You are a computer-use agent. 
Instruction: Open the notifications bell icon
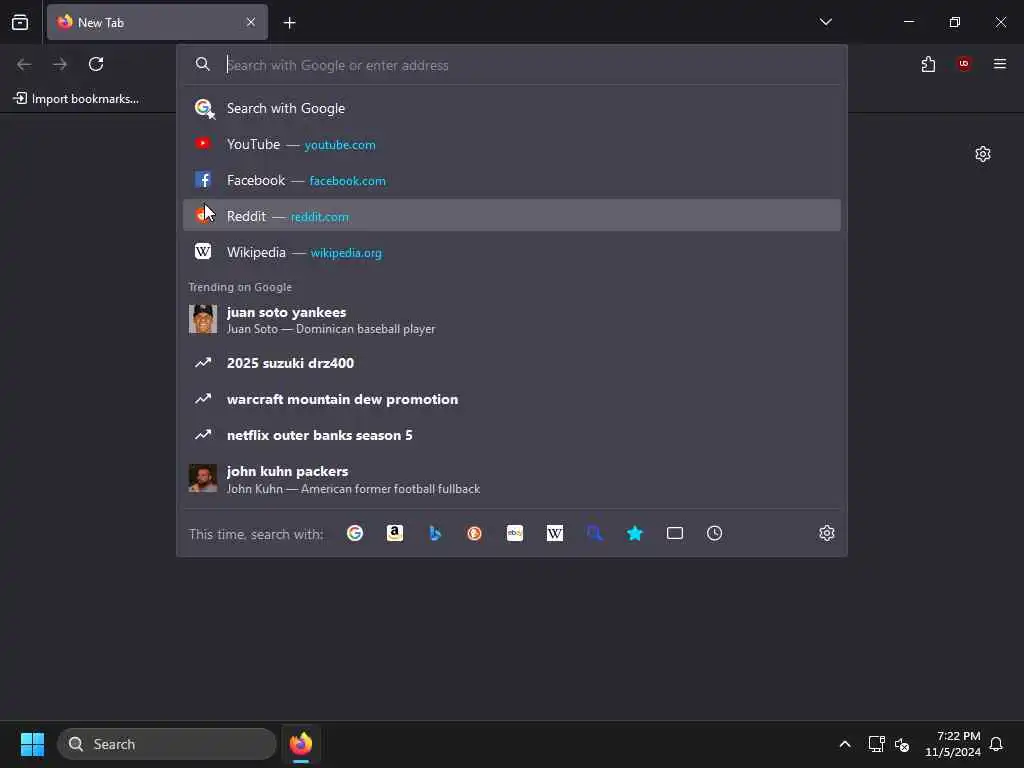click(996, 744)
